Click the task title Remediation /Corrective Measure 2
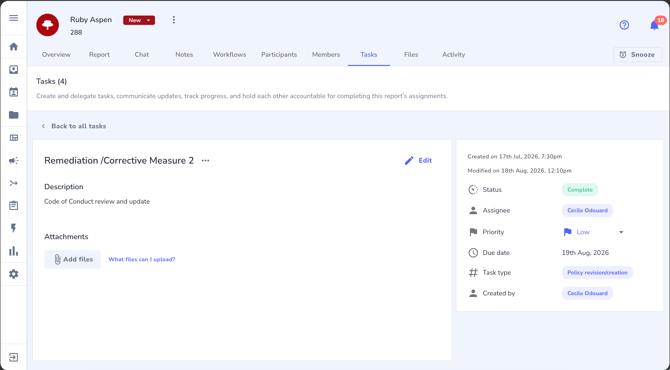 [119, 161]
